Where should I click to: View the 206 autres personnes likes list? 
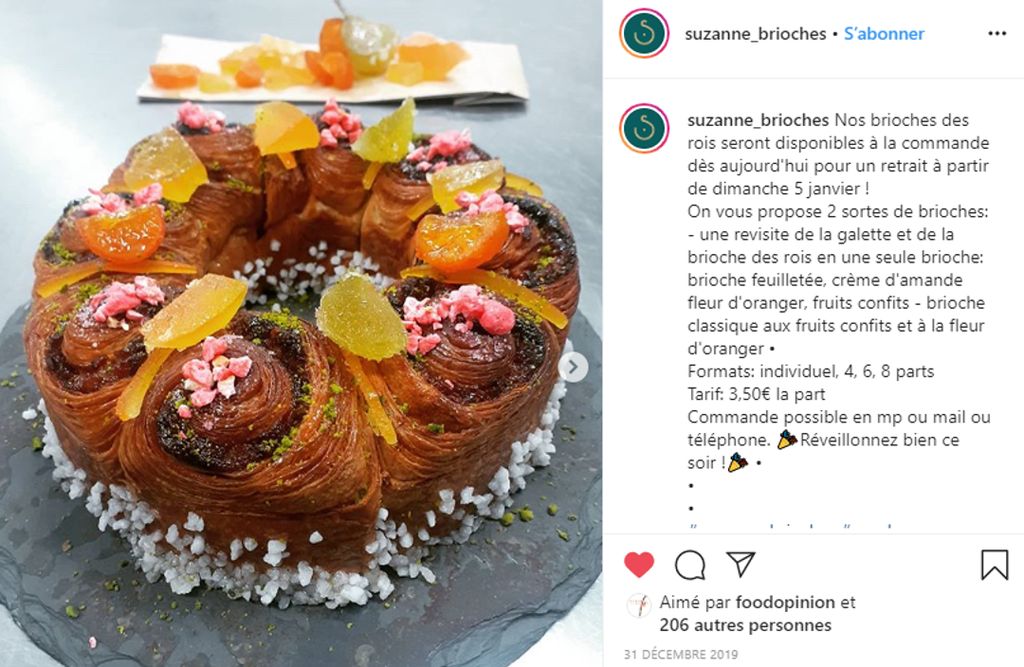tap(745, 625)
